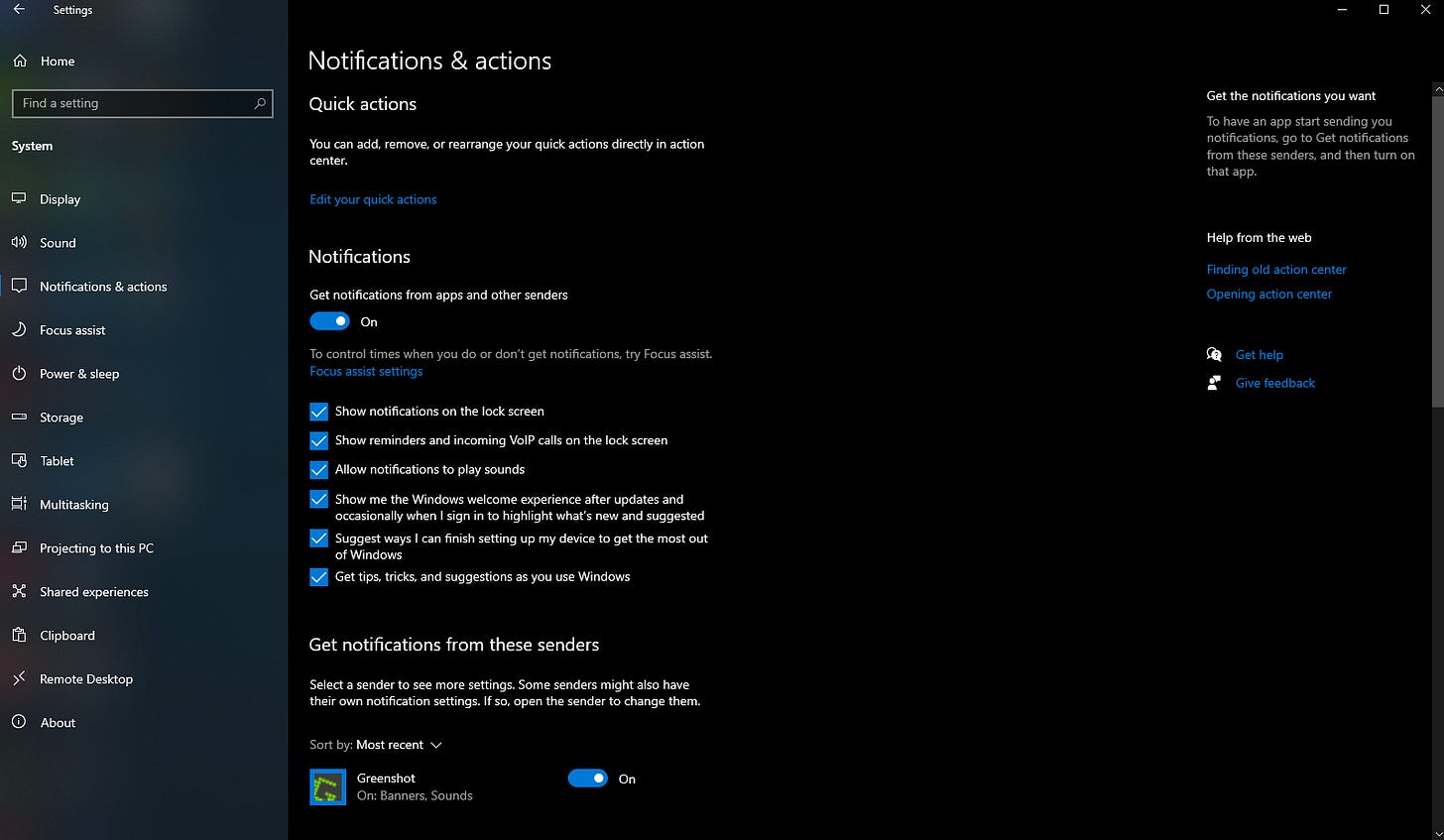Viewport: 1444px width, 840px height.
Task: Open Tablet settings
Action: point(144,460)
